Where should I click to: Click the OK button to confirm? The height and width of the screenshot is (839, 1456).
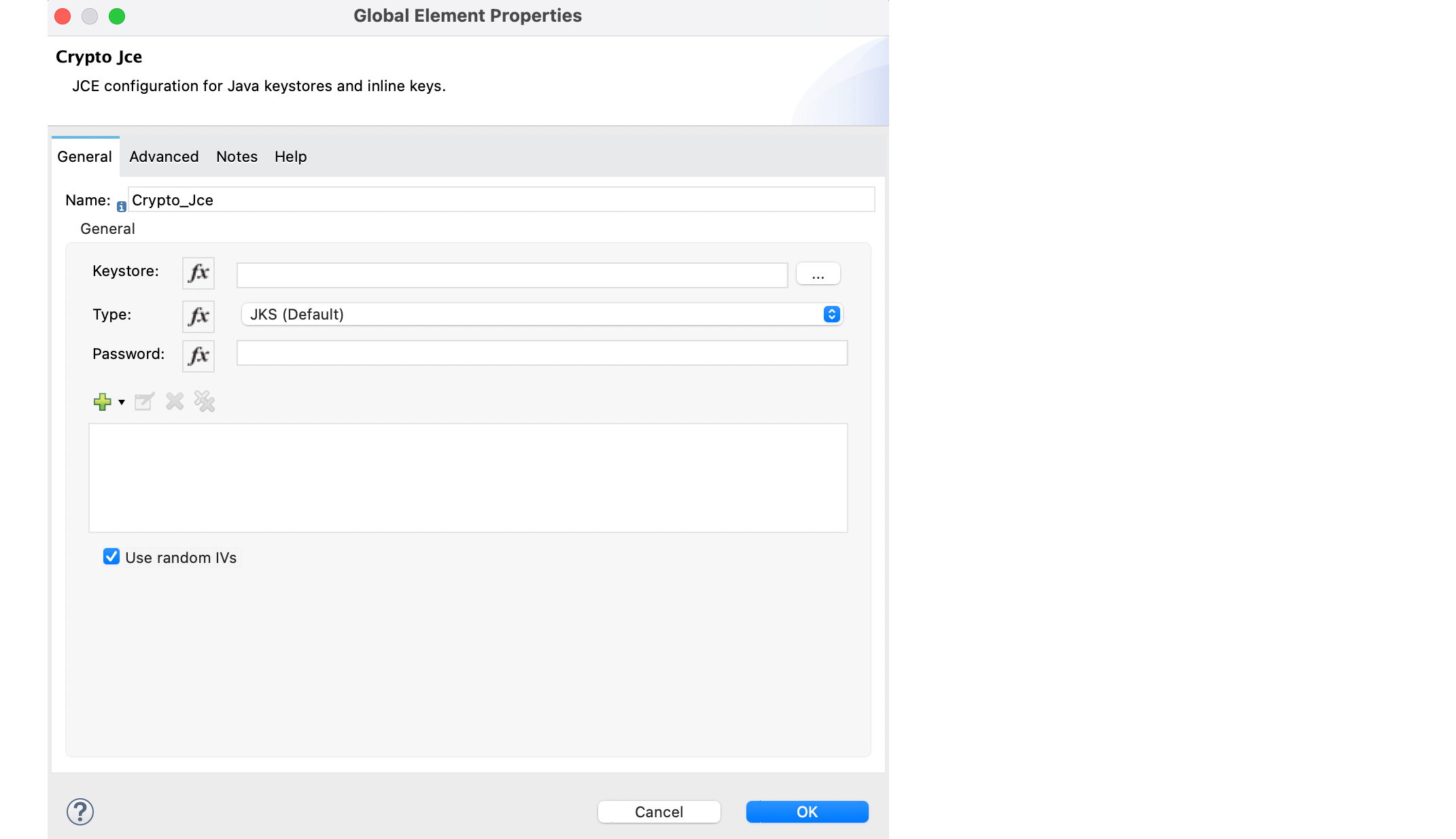point(807,812)
